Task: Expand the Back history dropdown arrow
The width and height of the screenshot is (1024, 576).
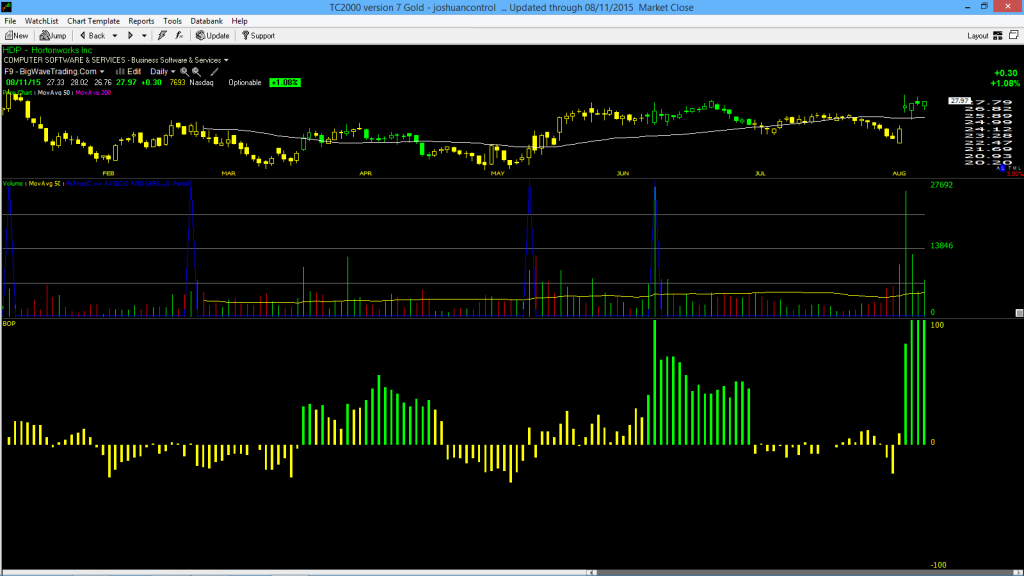Action: 115,36
